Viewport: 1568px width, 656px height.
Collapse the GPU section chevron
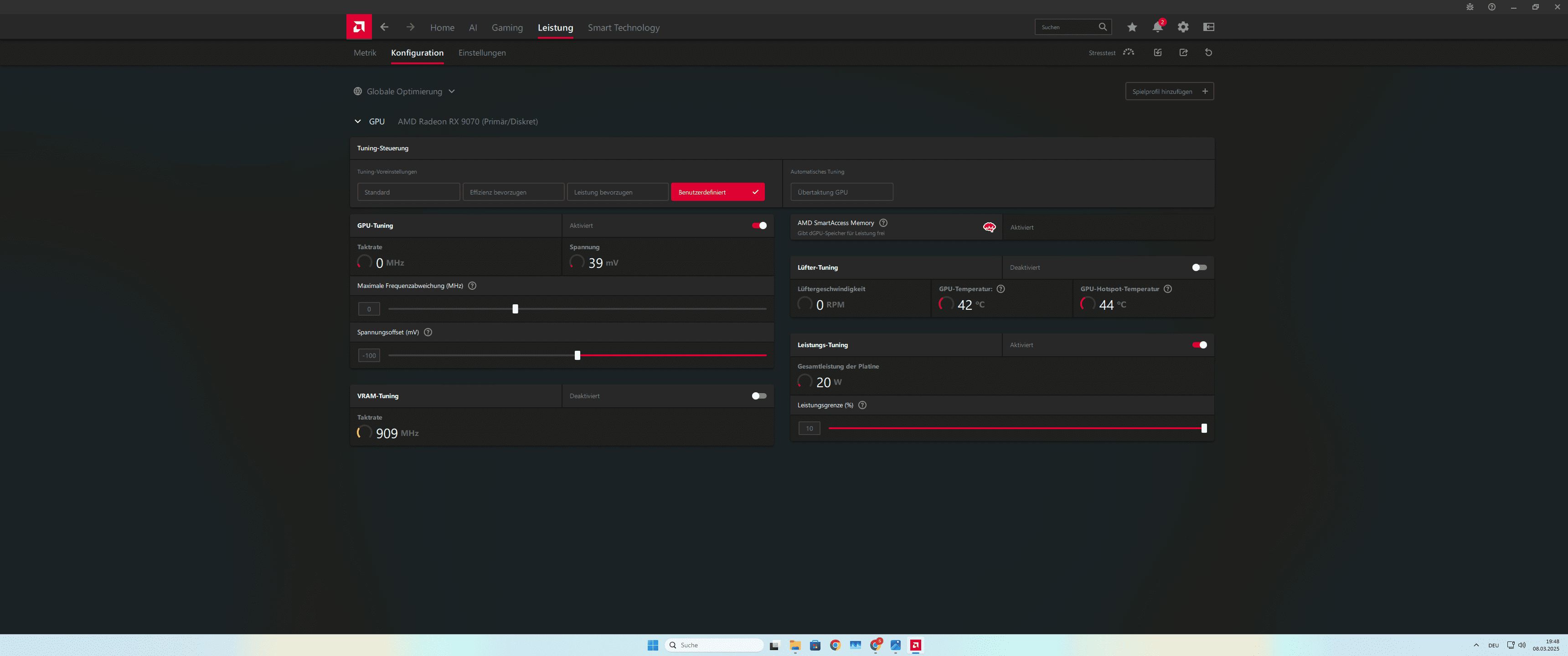tap(358, 122)
